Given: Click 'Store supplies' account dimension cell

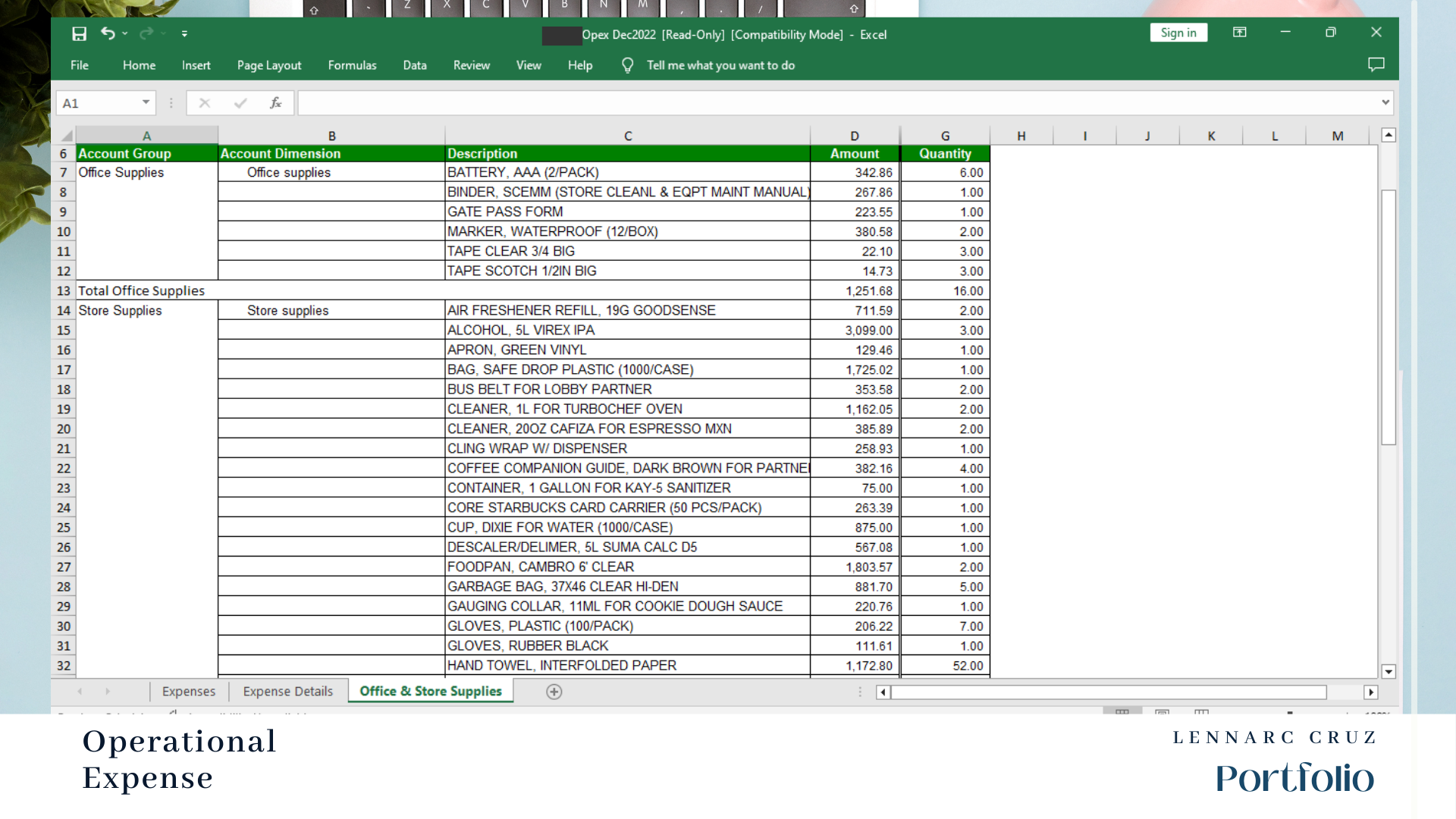Looking at the screenshot, I should 332,311.
